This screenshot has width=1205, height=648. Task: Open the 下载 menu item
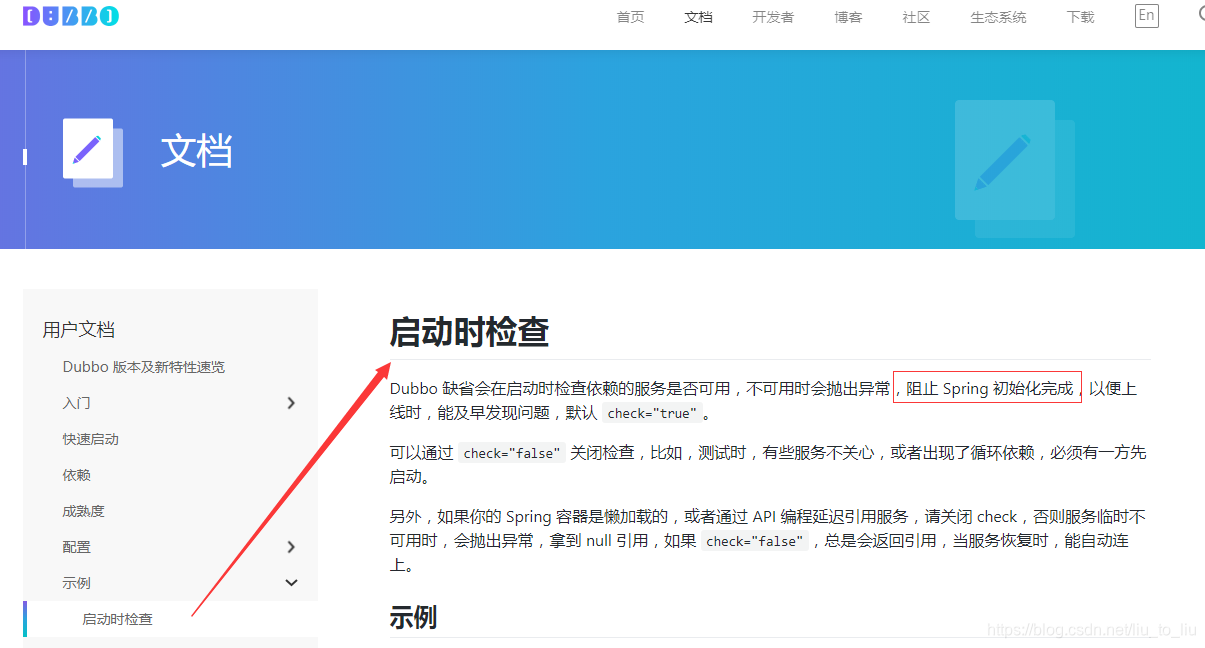point(1079,17)
